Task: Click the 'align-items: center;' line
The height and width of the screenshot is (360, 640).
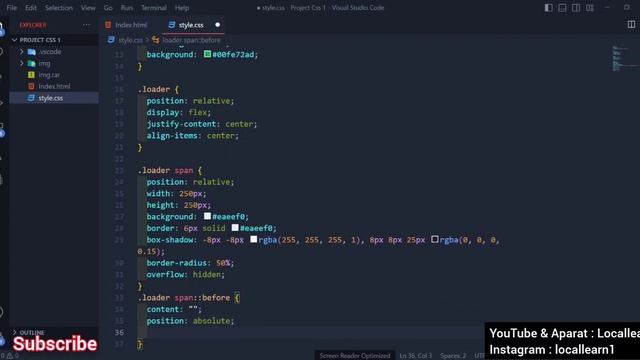Action: tap(193, 136)
